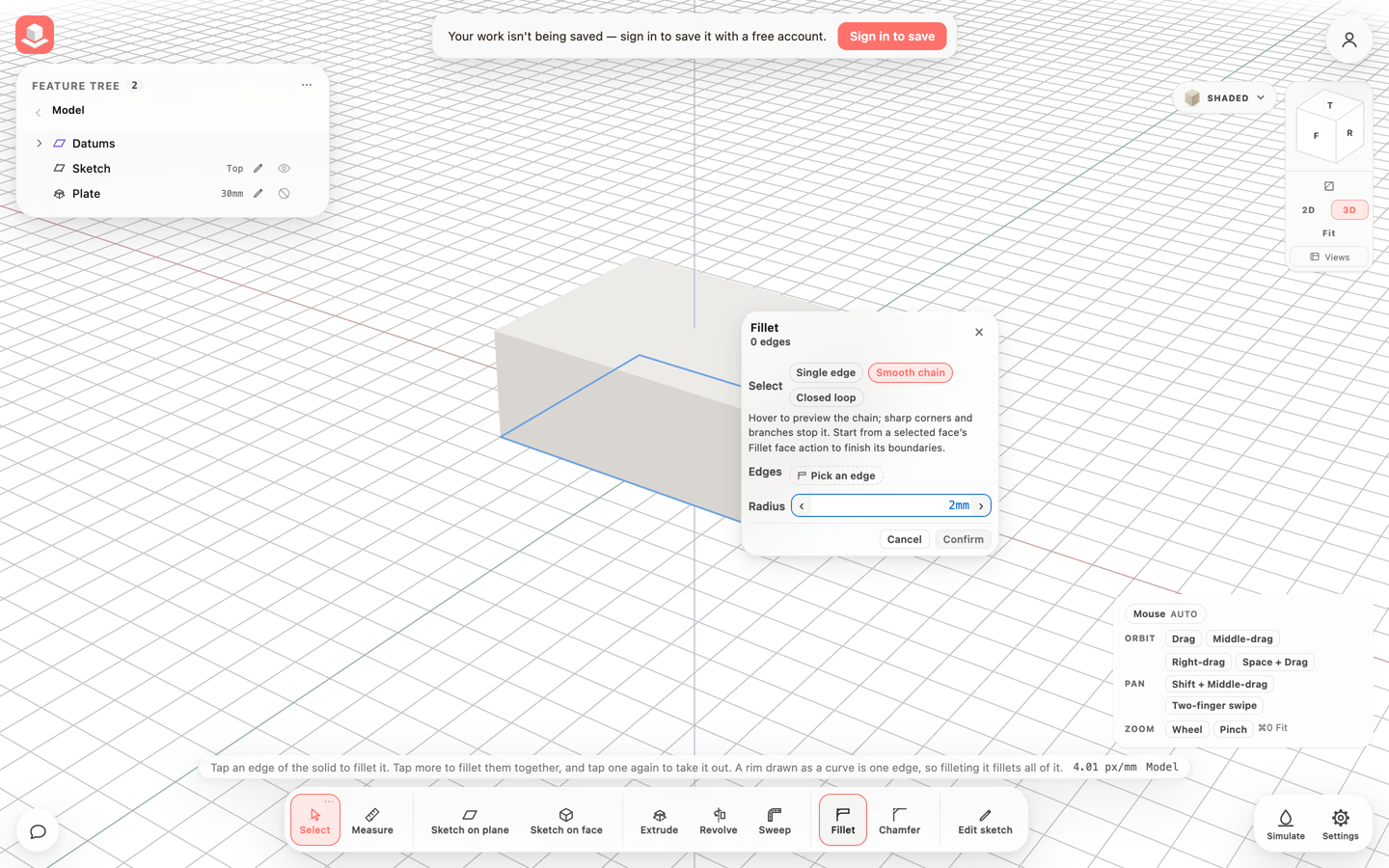Select Pinch zoom option

[1233, 730]
